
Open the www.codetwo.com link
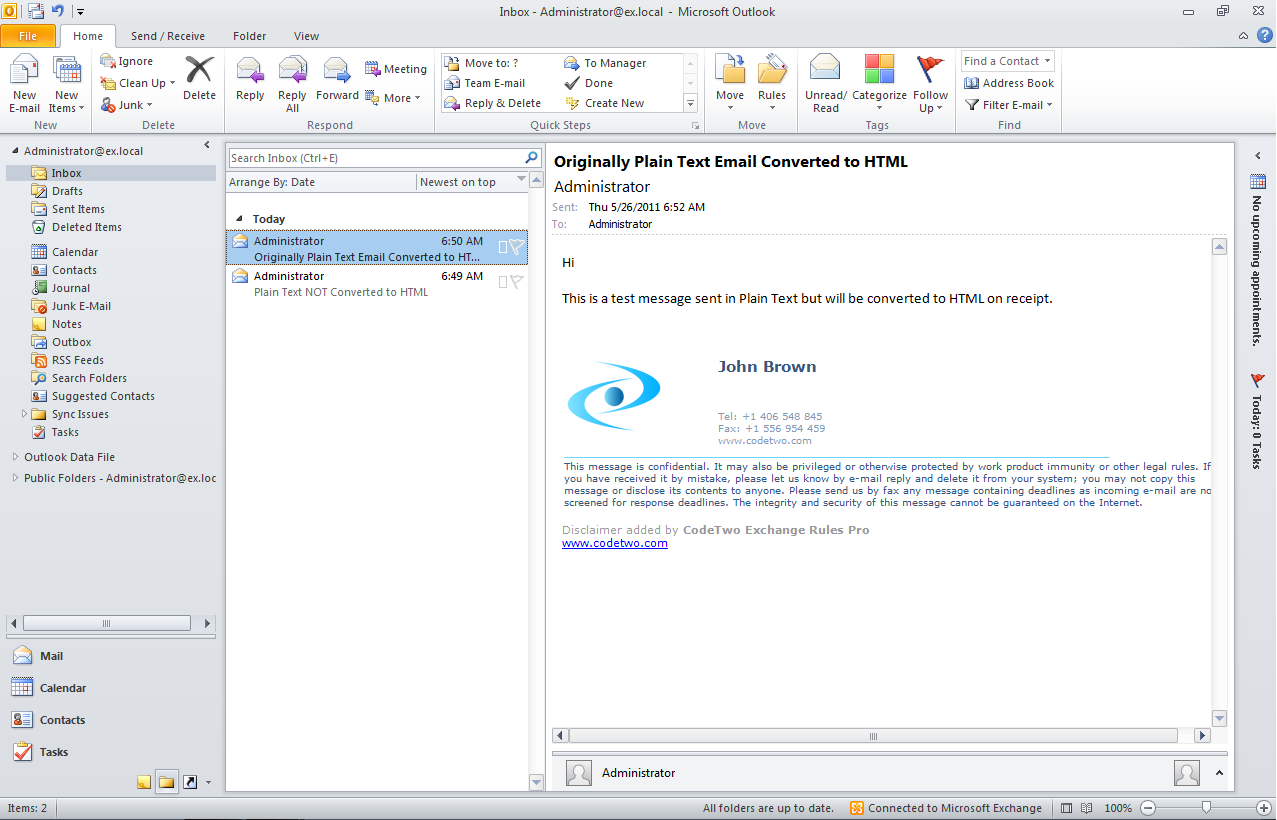pyautogui.click(x=615, y=543)
